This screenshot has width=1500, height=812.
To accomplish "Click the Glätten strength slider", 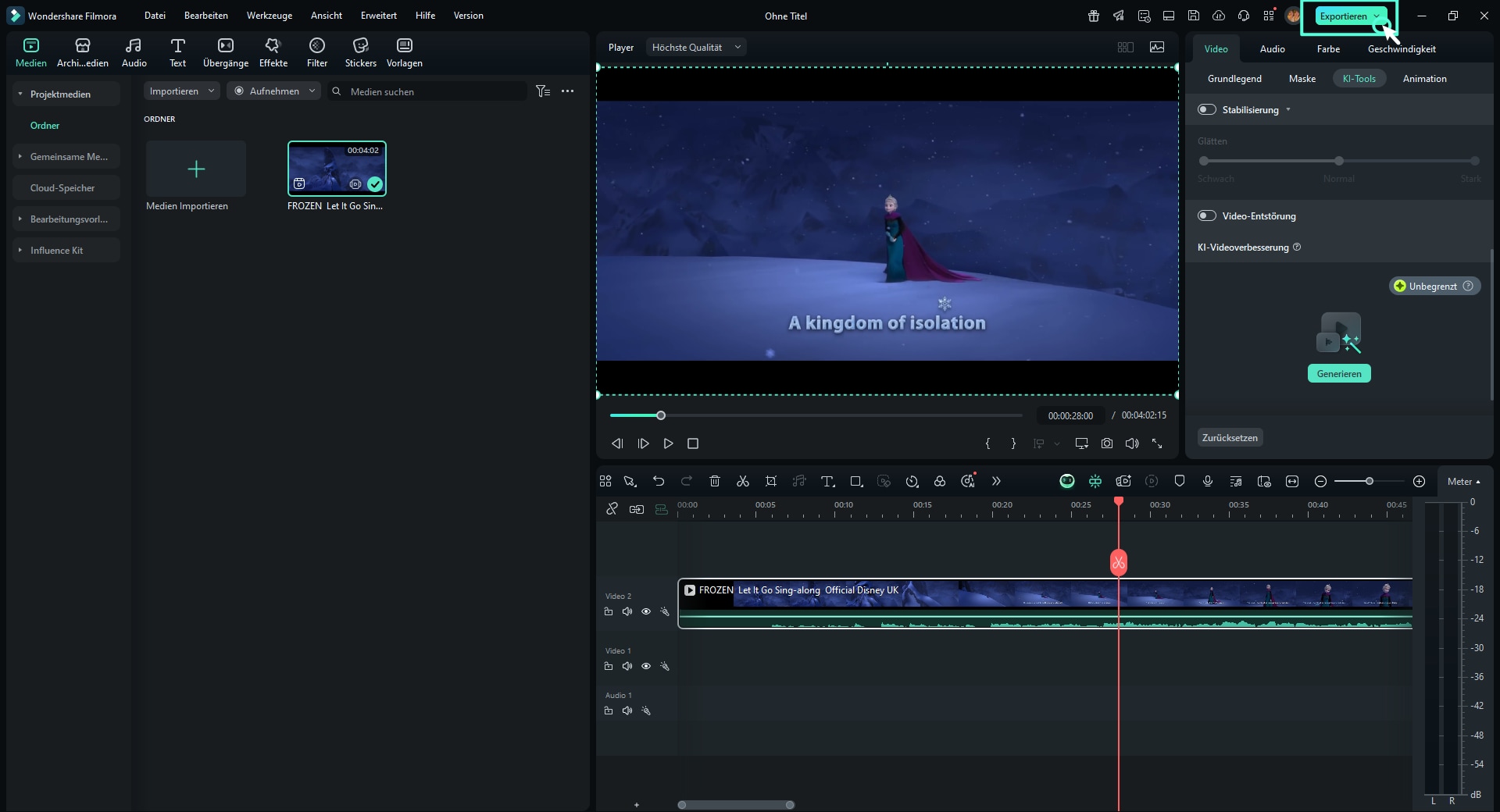I will point(1339,161).
